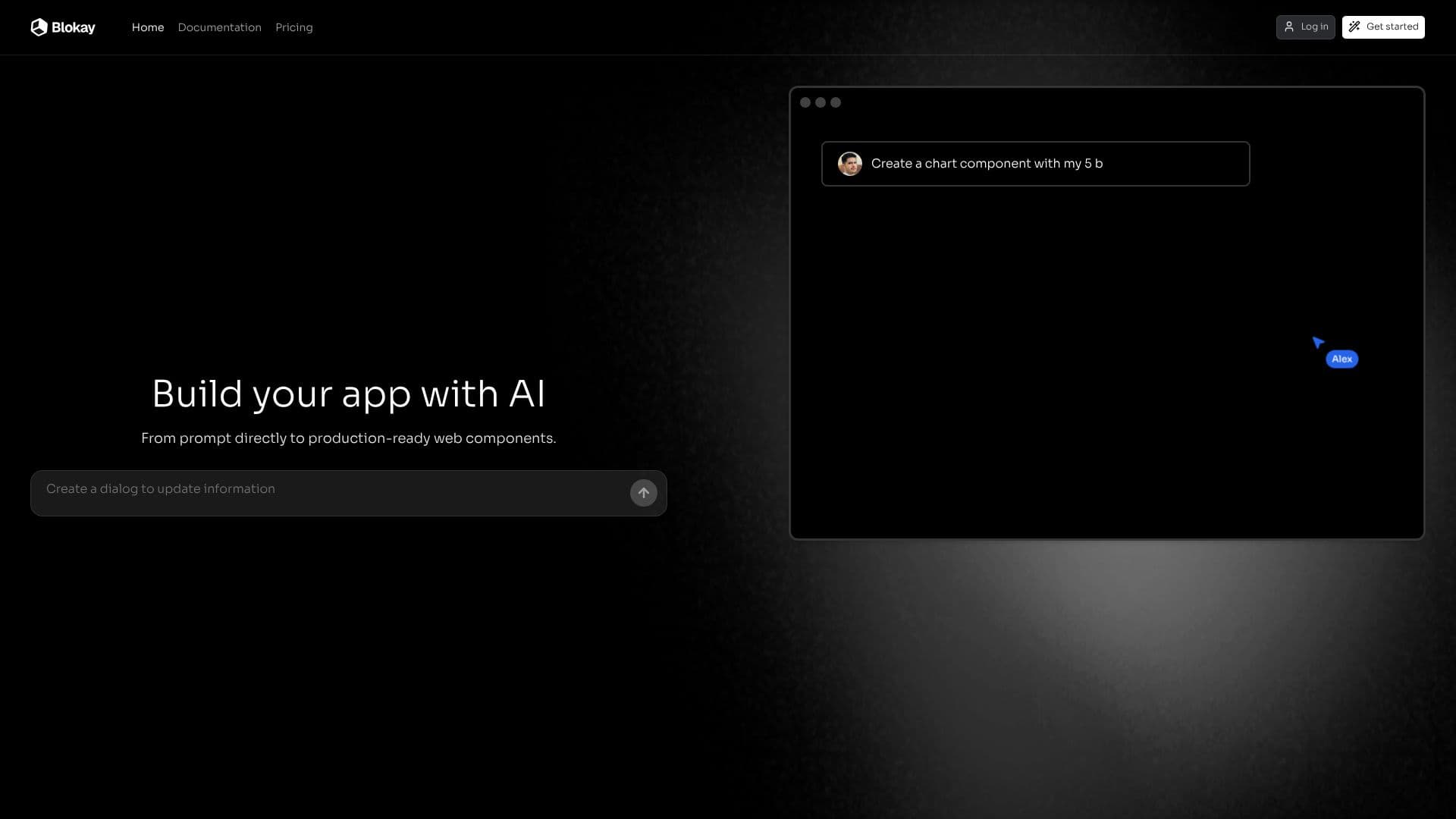The image size is (1456, 819).
Task: Click the Blokay cube logo icon
Action: 39,27
